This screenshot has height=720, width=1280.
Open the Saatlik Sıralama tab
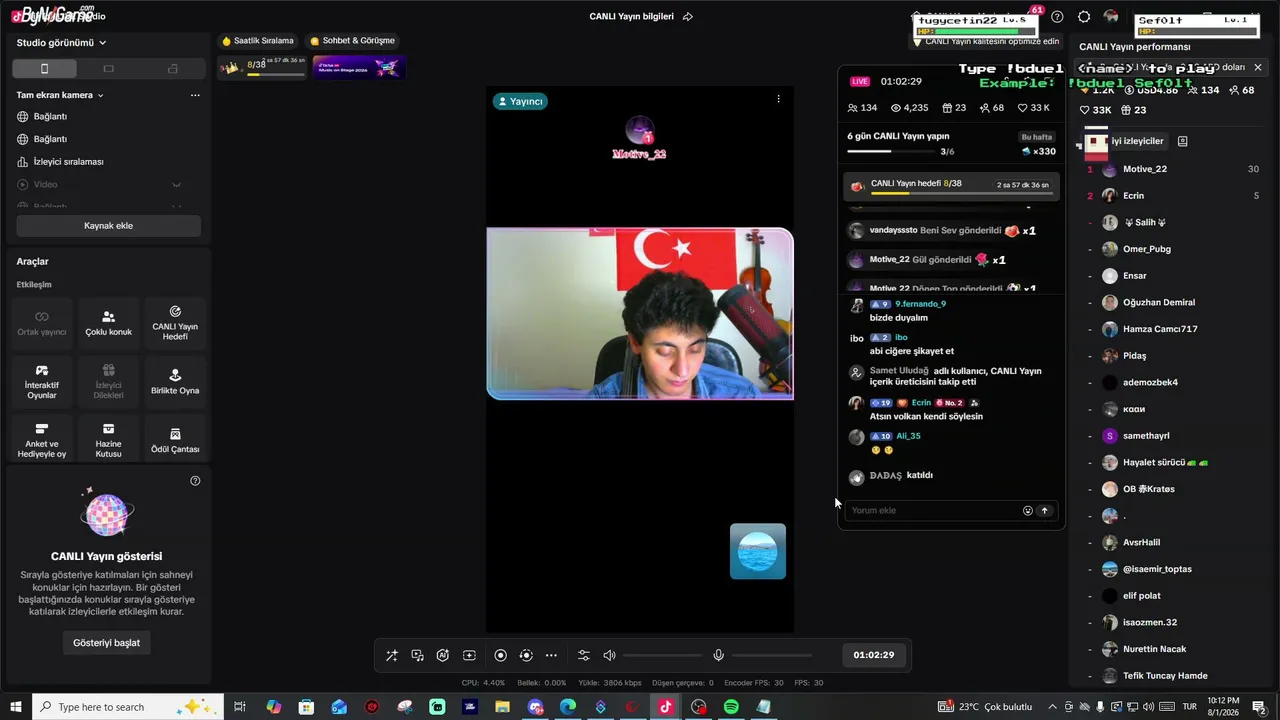[258, 41]
